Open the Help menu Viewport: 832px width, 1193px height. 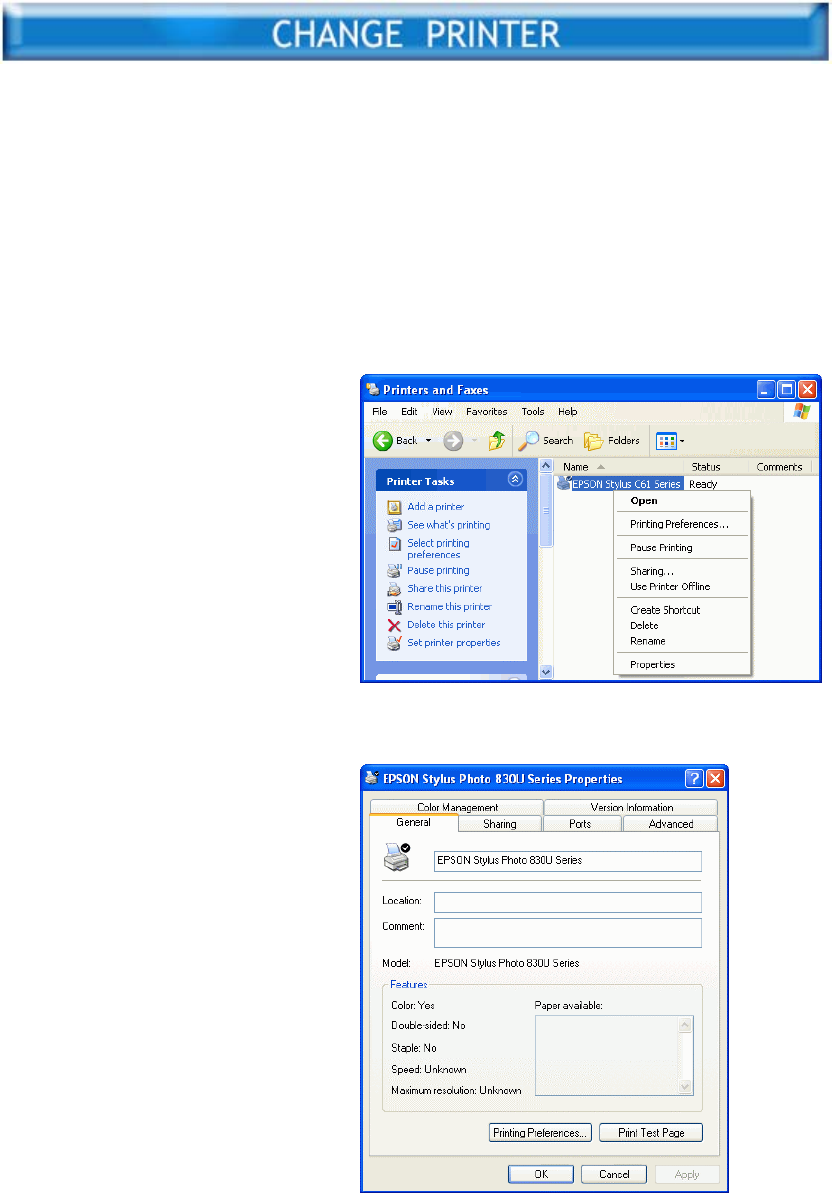click(567, 412)
